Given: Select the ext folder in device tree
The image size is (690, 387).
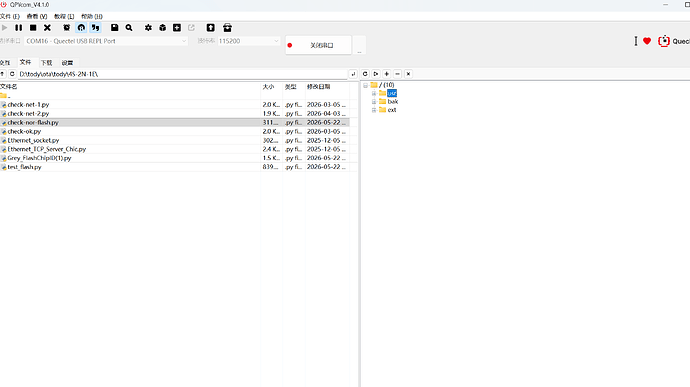Looking at the screenshot, I should coord(392,110).
